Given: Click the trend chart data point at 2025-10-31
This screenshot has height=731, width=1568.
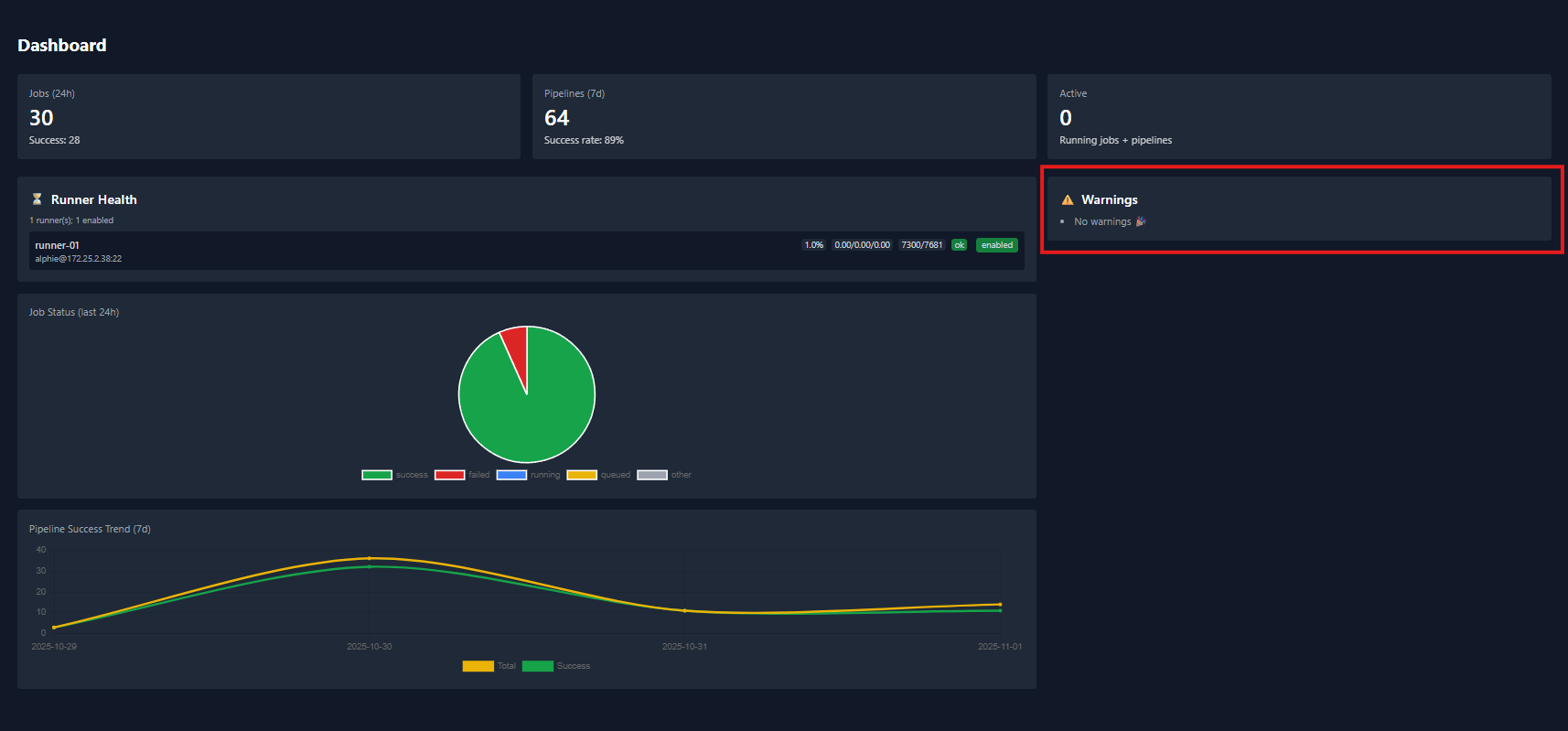Looking at the screenshot, I should tap(684, 610).
